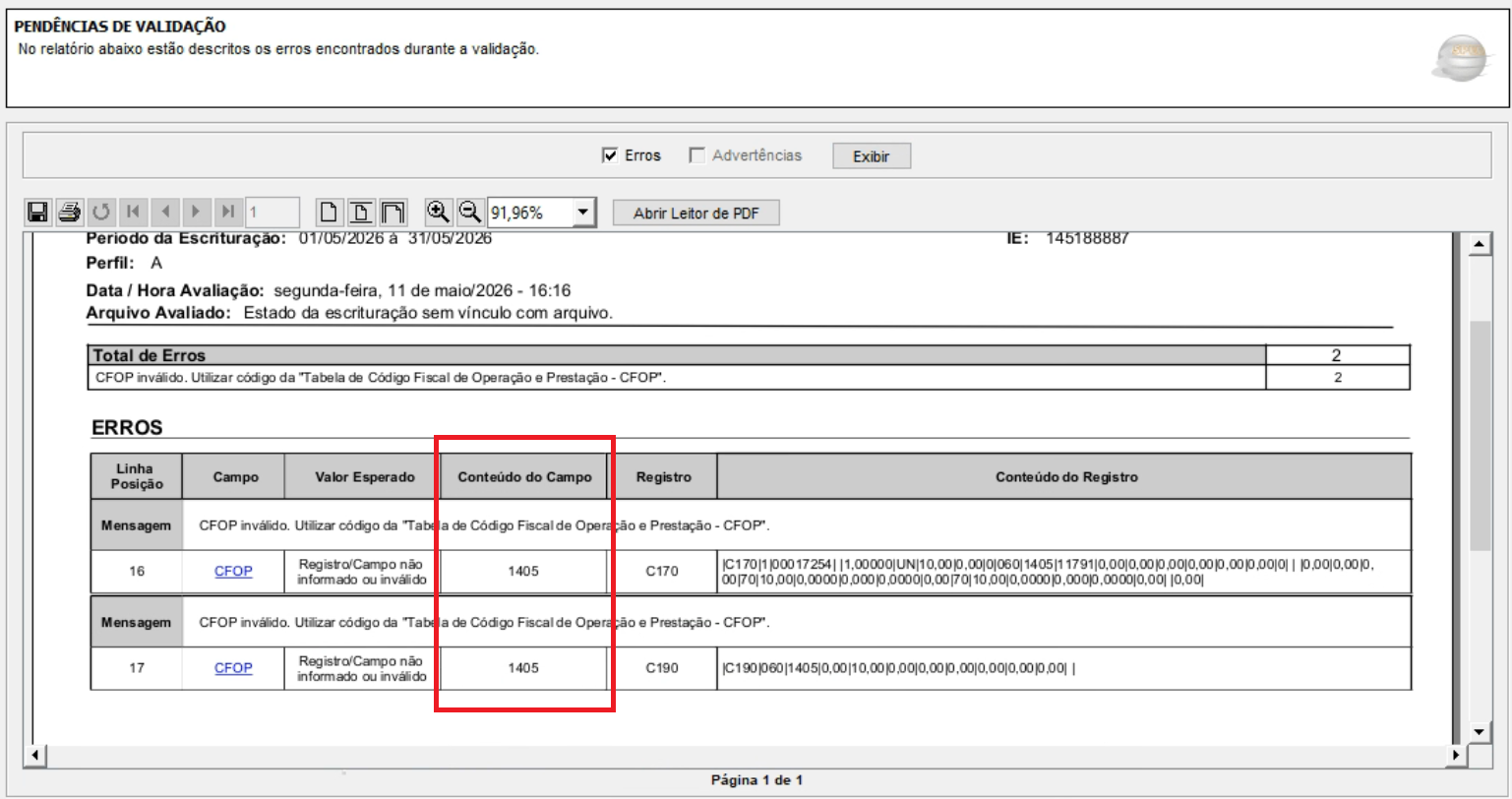Click the Valor Esperado column header
This screenshot has height=799, width=1512.
pos(364,476)
